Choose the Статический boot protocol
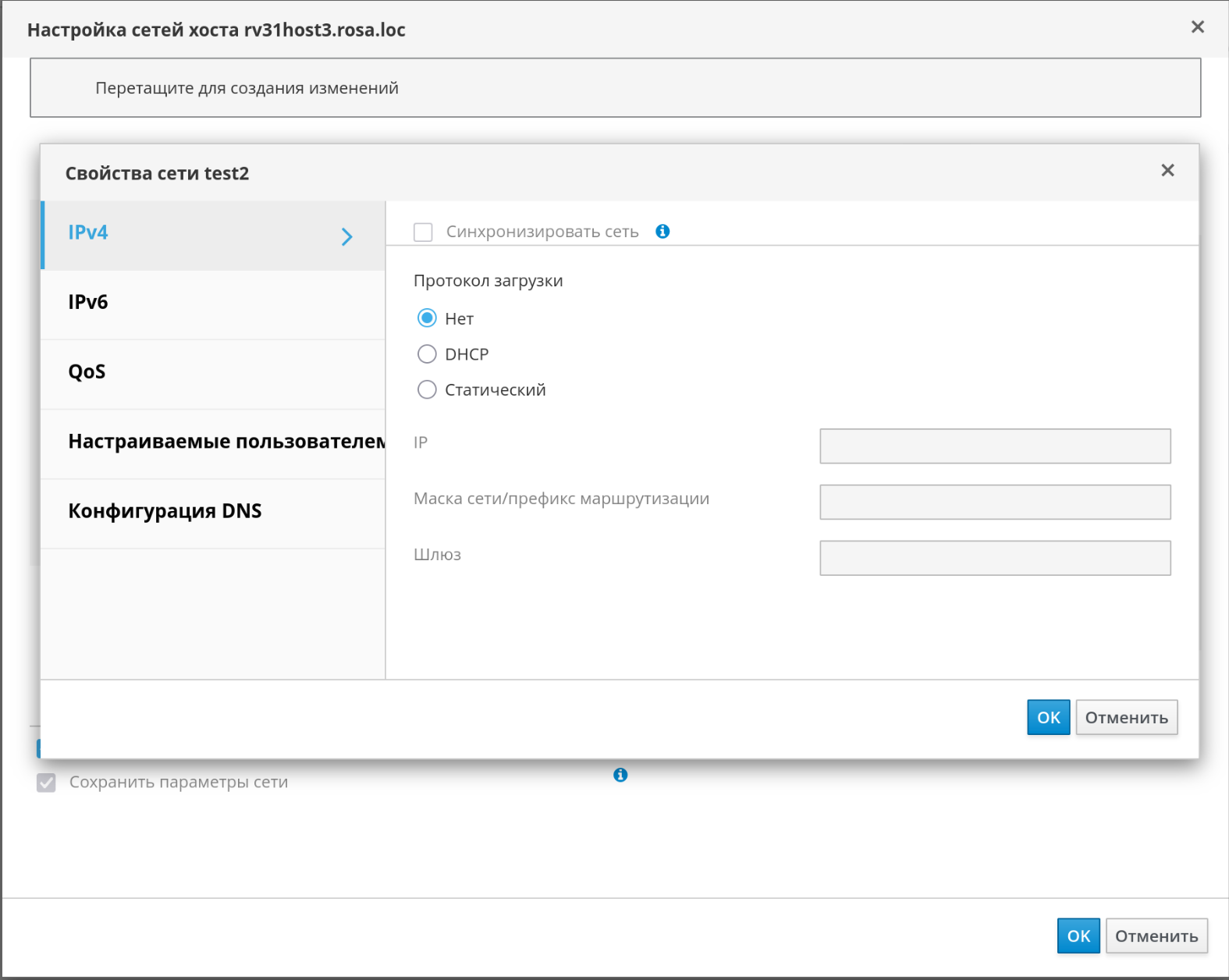 coord(427,390)
